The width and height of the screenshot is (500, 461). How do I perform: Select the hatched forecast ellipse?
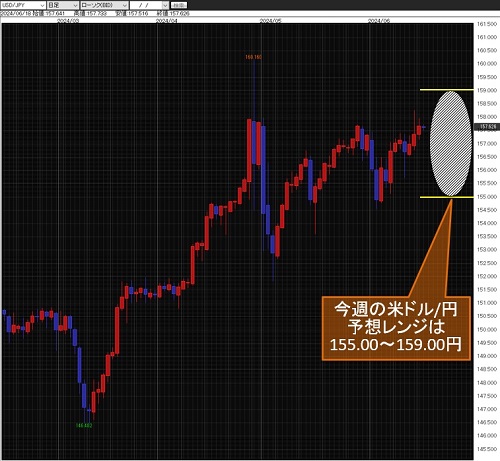click(451, 144)
